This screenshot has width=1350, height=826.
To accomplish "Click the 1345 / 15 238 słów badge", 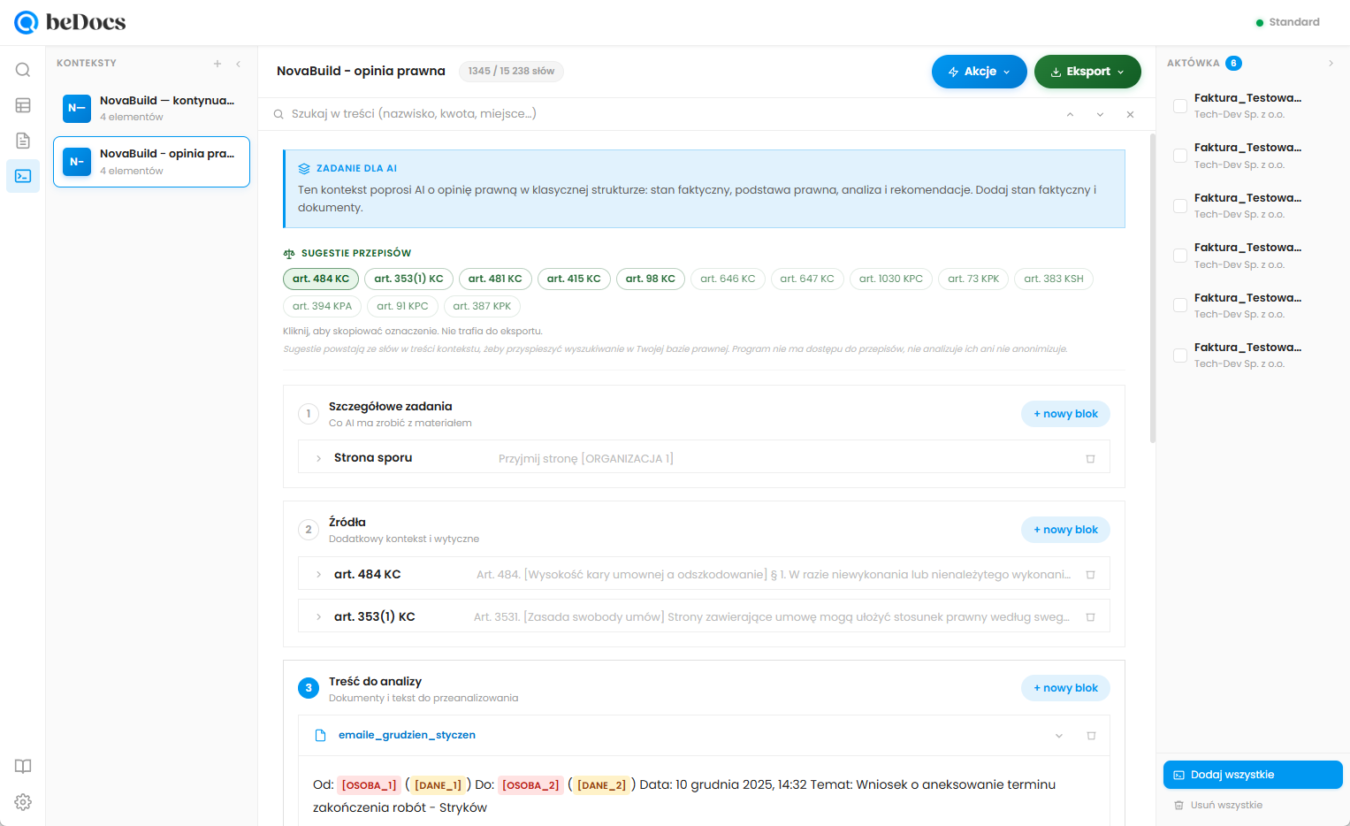I will pyautogui.click(x=512, y=71).
